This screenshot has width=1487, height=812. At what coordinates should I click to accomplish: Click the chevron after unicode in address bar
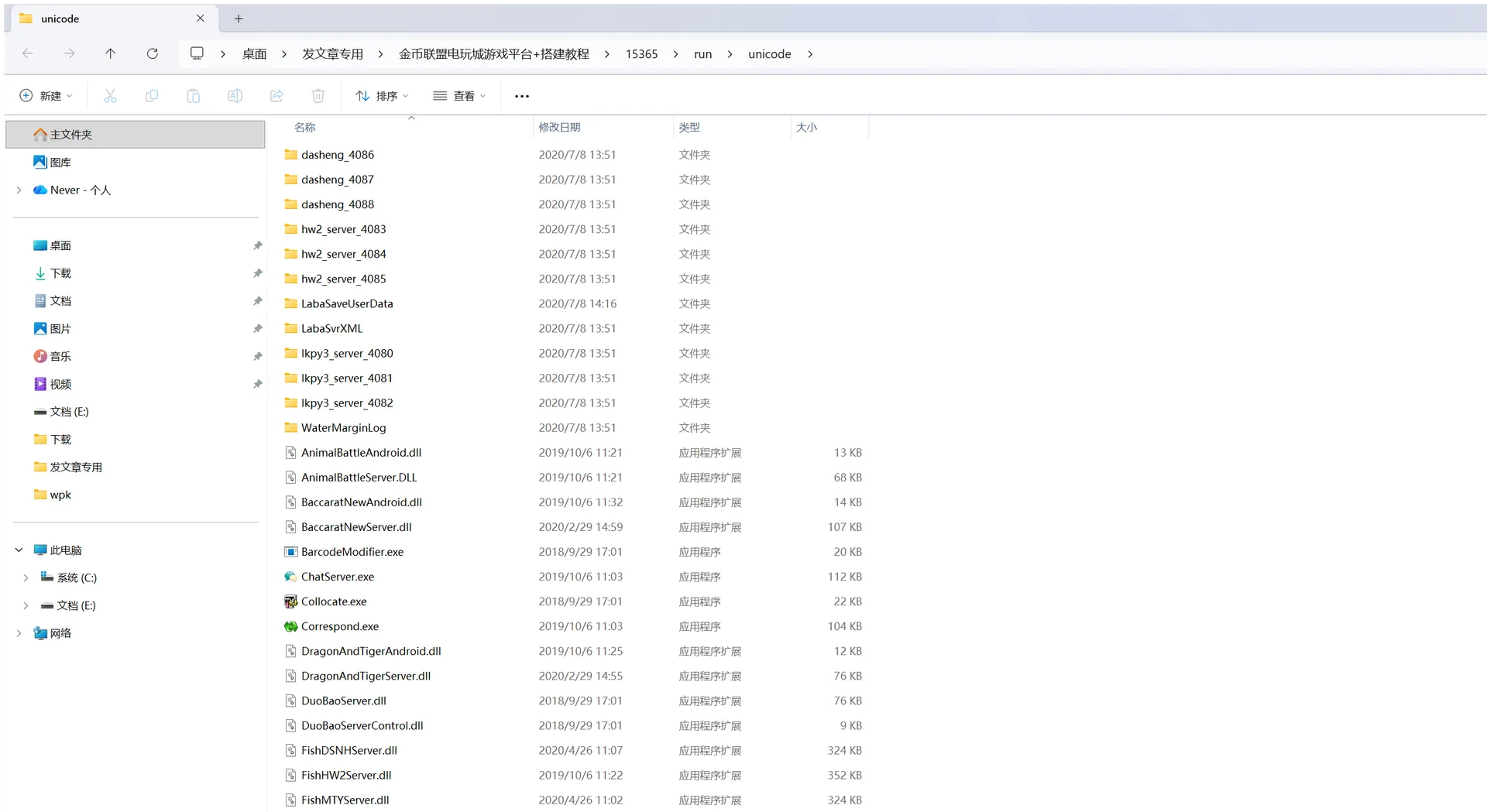[x=810, y=53]
